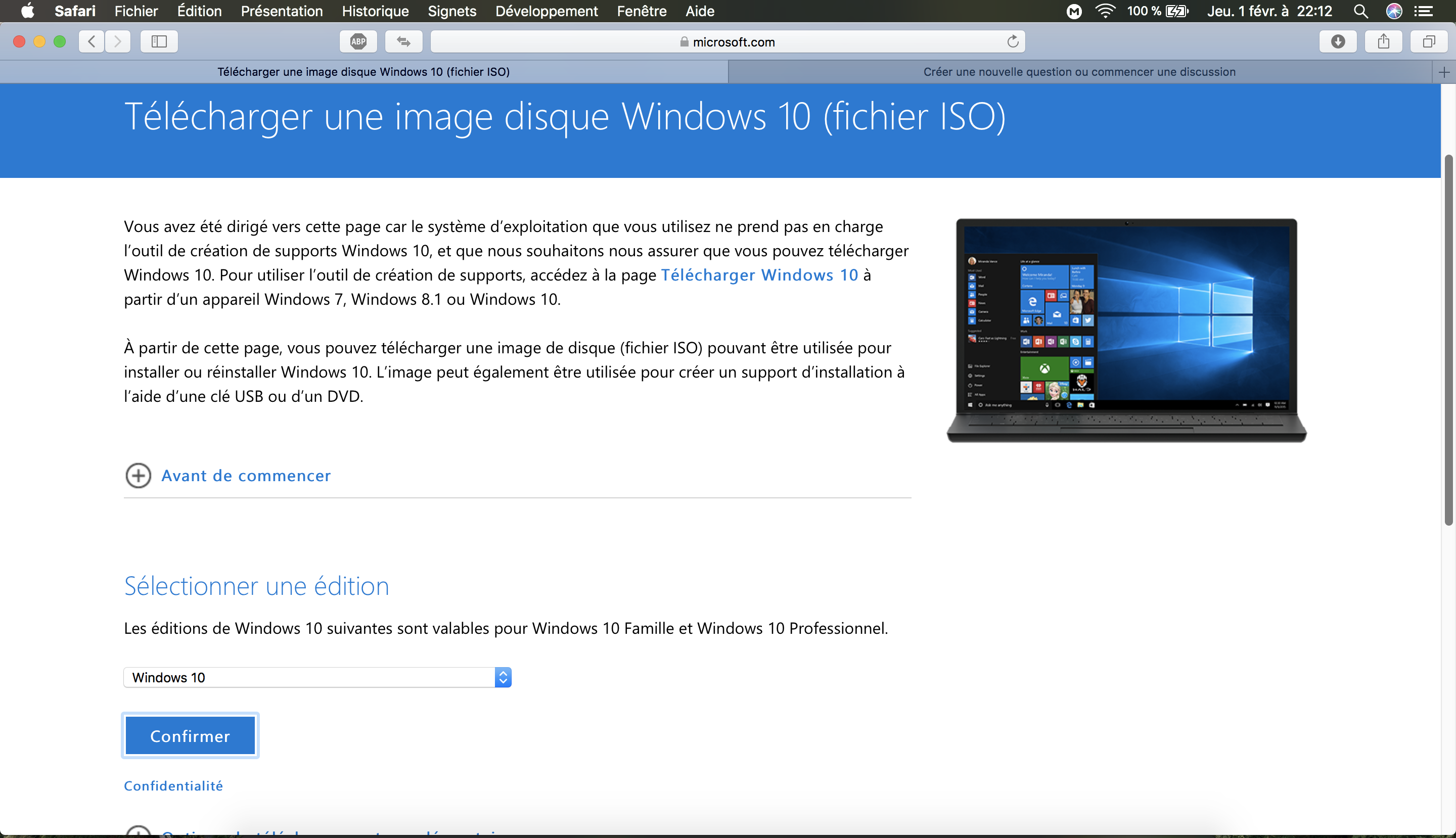Image resolution: width=1456 pixels, height=838 pixels.
Task: Toggle the Safari sidebar button
Action: click(x=159, y=41)
